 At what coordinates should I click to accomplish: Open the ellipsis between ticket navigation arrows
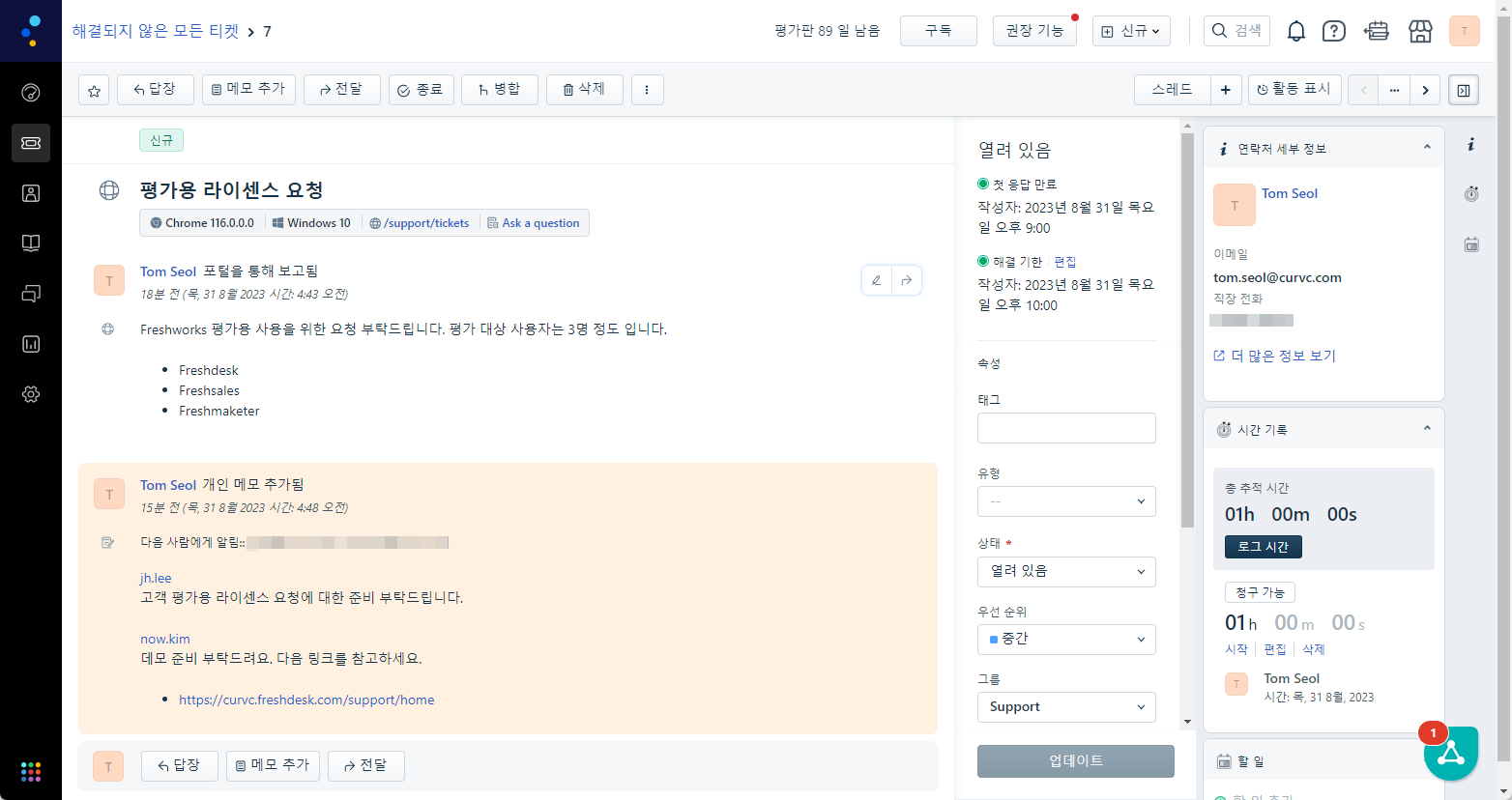(x=1394, y=90)
